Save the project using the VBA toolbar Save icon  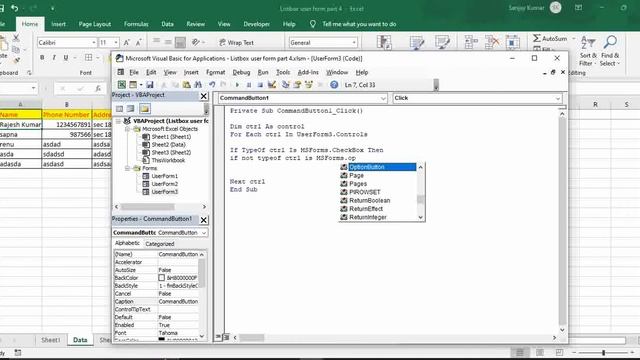(x=150, y=84)
